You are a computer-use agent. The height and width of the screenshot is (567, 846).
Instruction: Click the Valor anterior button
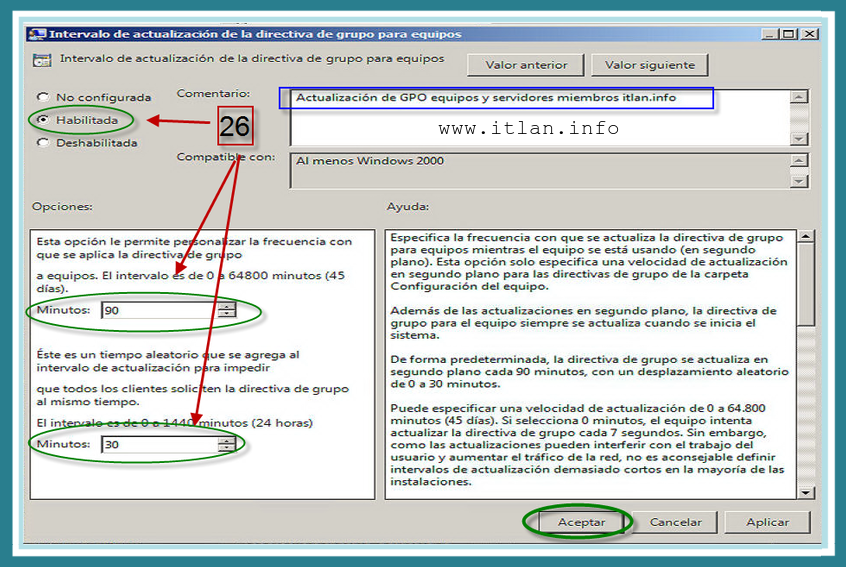coord(526,65)
